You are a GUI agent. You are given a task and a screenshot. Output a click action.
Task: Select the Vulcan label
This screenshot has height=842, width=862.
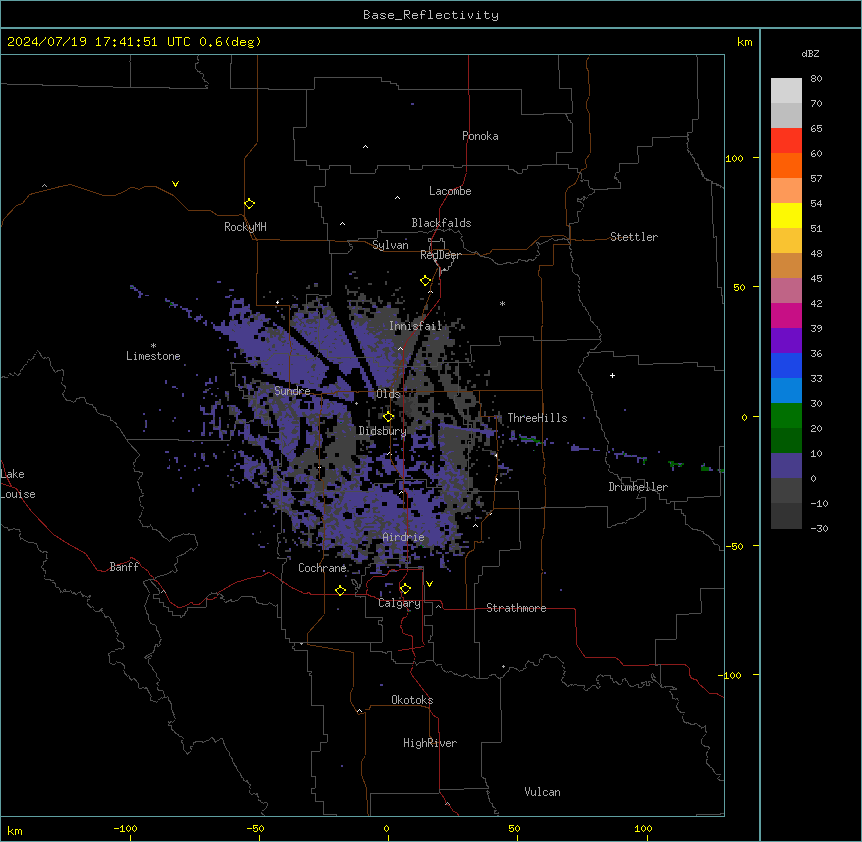pyautogui.click(x=543, y=792)
